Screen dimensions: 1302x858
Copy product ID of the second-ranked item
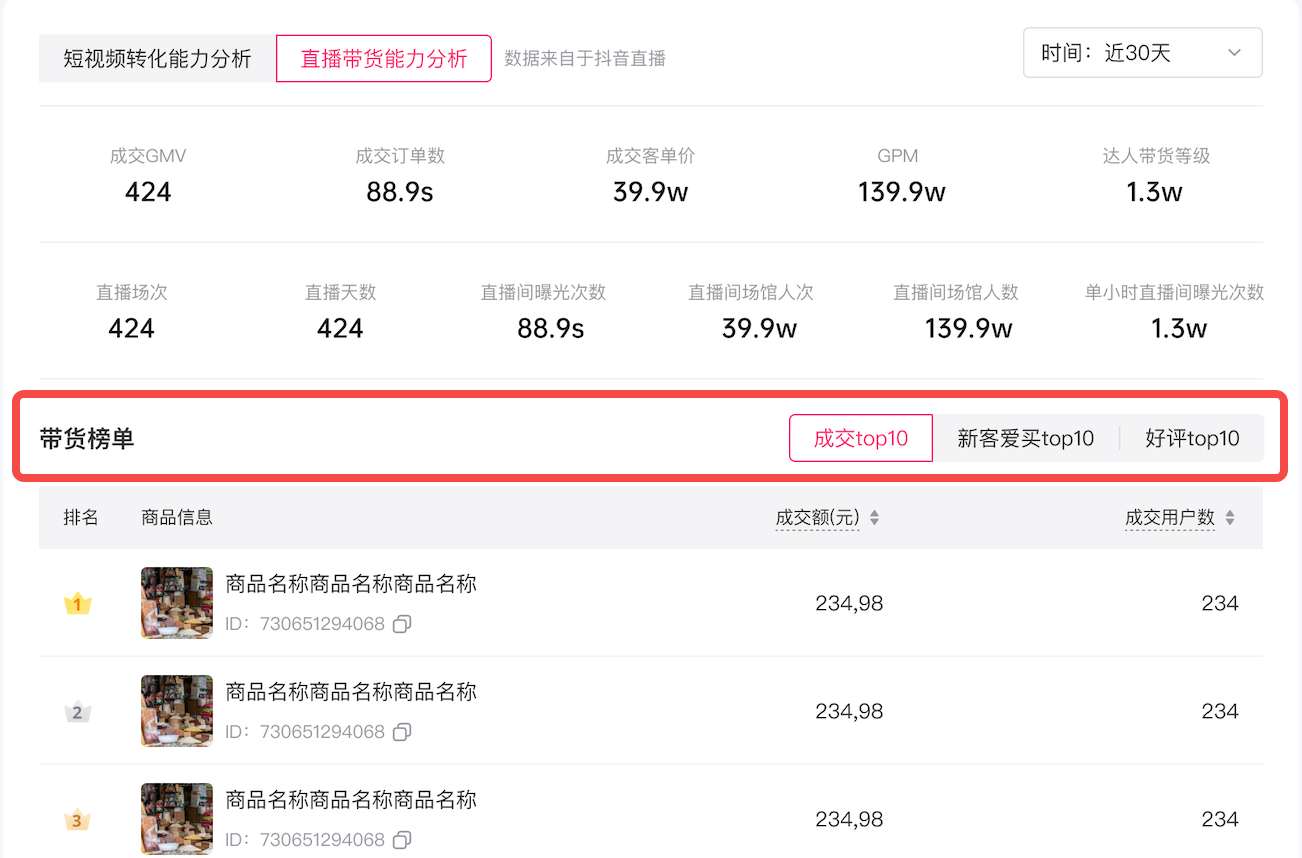pyautogui.click(x=402, y=732)
